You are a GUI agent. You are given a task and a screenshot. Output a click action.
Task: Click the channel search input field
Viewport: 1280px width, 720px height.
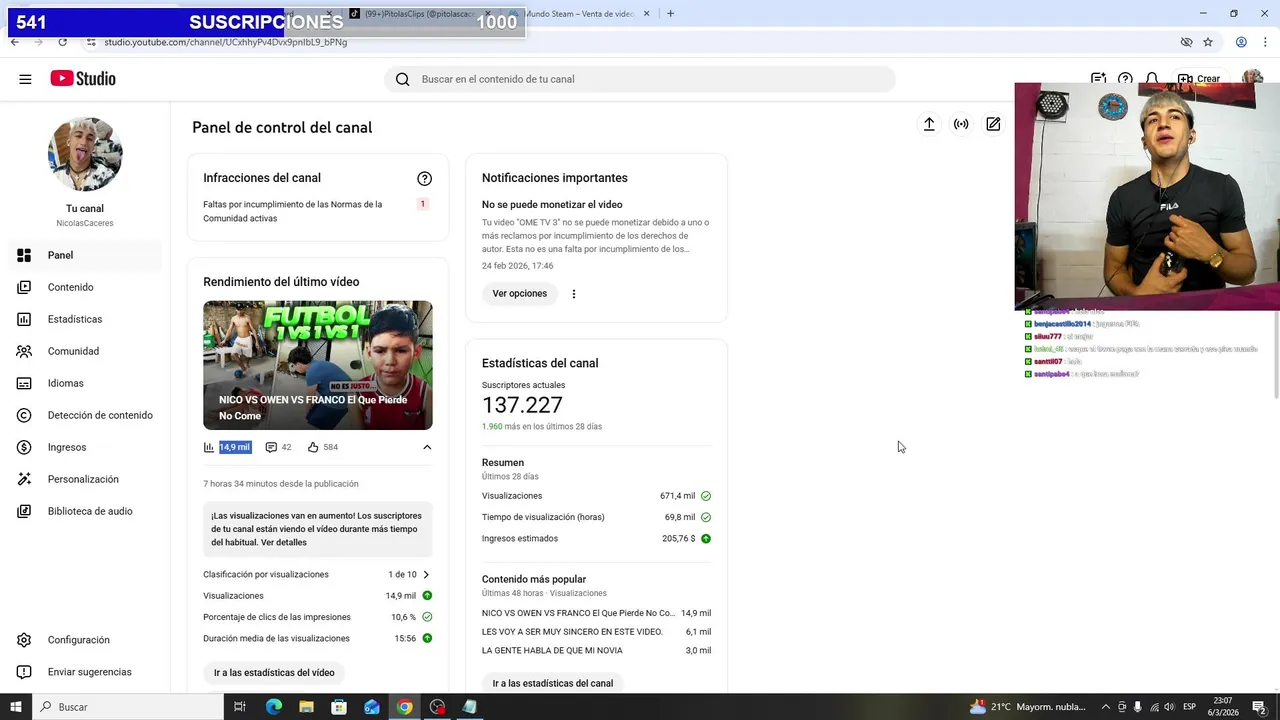pyautogui.click(x=640, y=79)
